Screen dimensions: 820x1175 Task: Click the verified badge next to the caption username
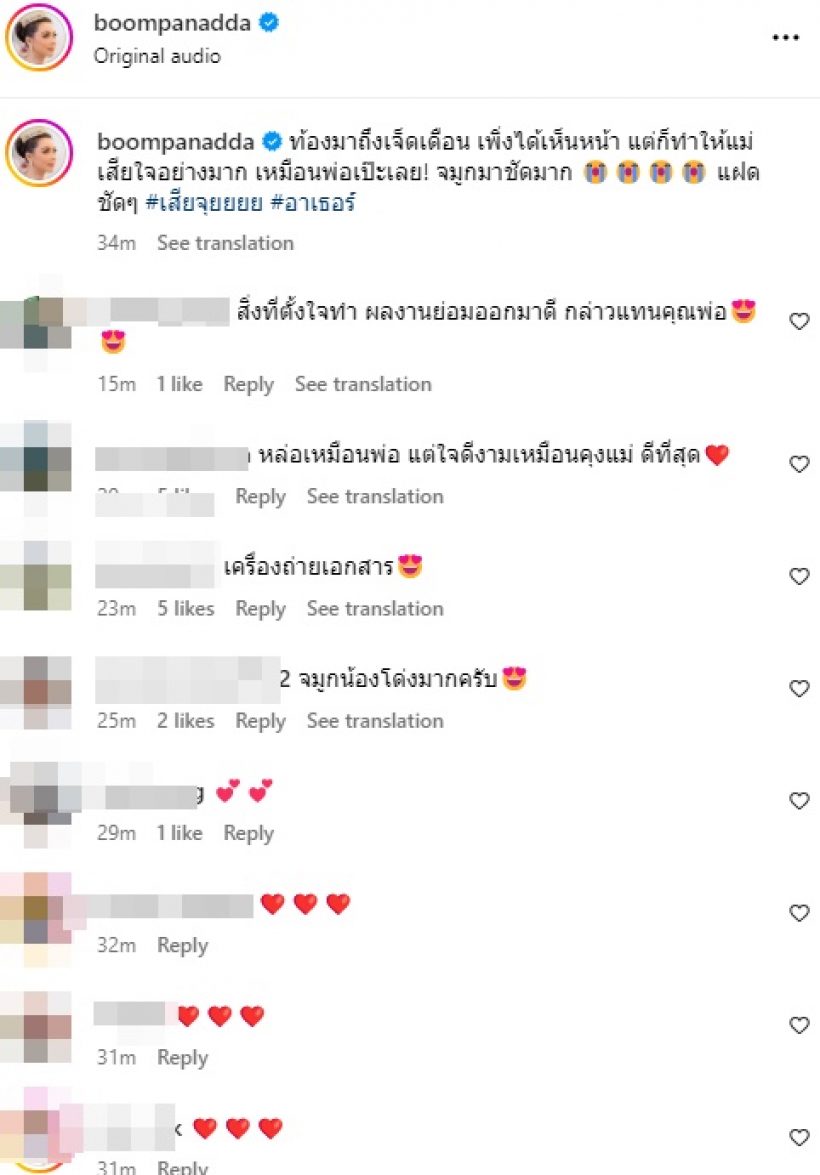click(271, 141)
